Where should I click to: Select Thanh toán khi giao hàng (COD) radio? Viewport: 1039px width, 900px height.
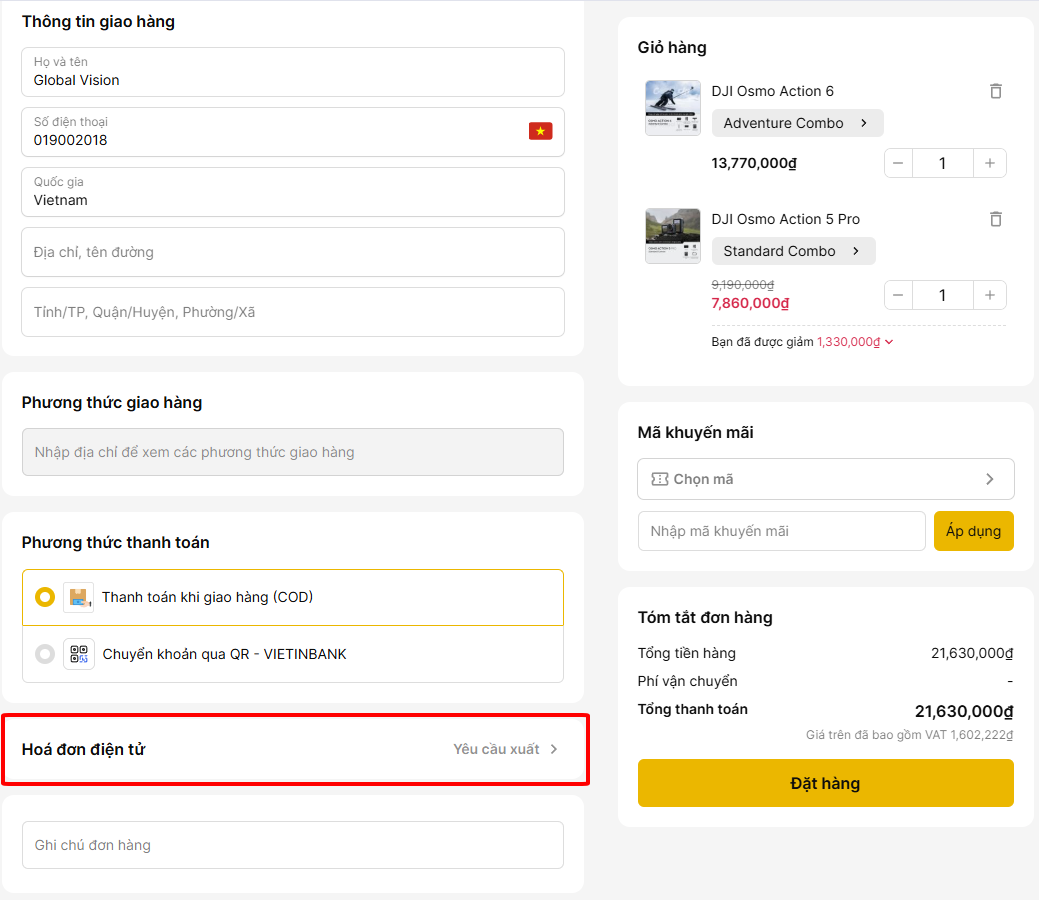[x=45, y=598]
